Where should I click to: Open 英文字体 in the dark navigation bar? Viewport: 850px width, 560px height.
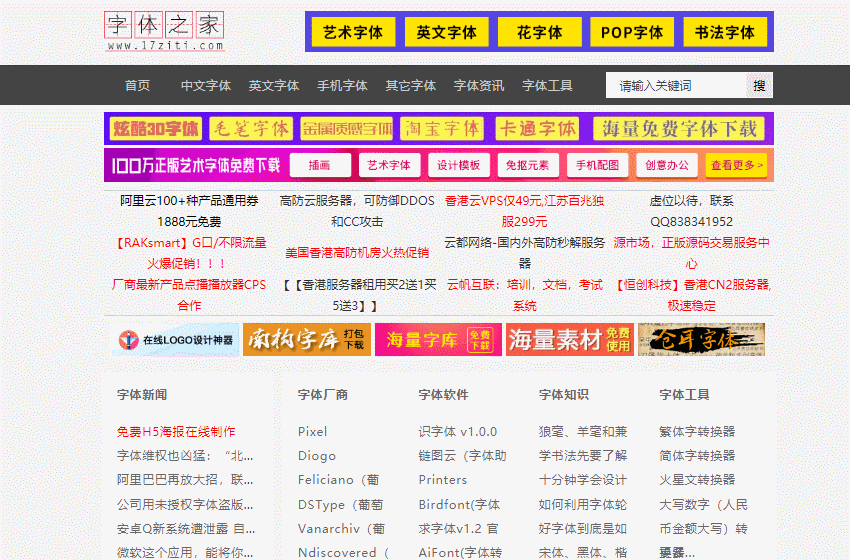pos(274,85)
